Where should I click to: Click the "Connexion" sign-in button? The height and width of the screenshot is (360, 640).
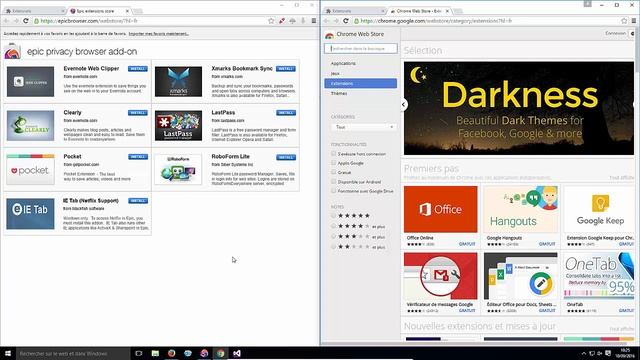pyautogui.click(x=616, y=33)
